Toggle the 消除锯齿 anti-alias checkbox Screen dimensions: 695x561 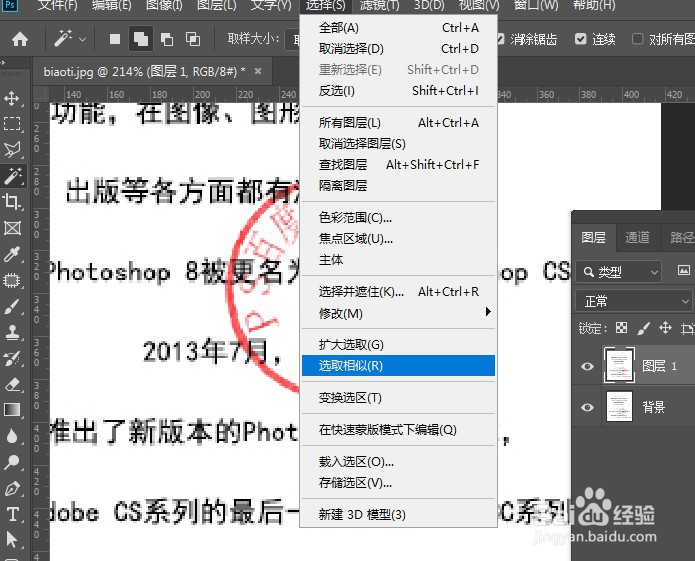click(500, 39)
